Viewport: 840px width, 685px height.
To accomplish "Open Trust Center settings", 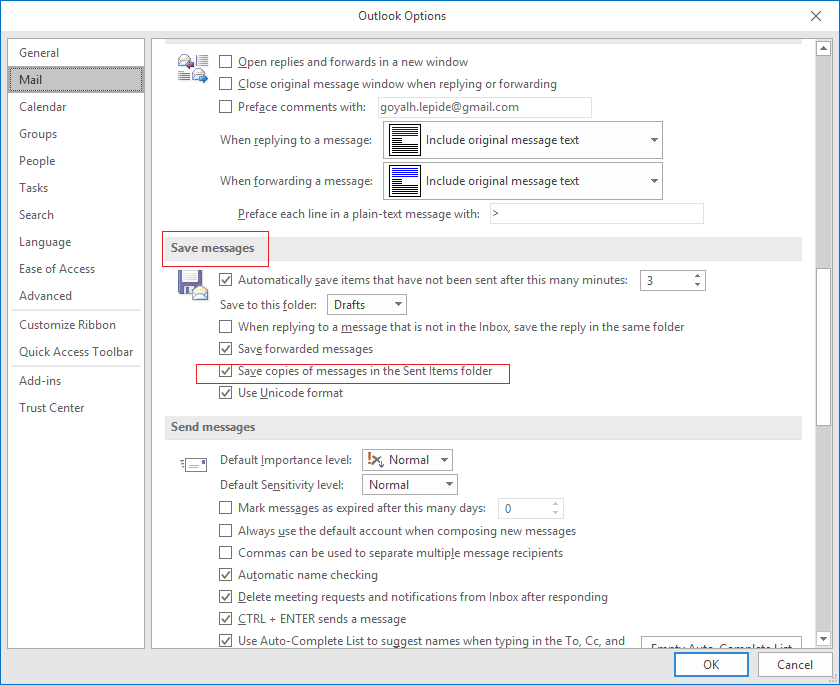I will (x=76, y=408).
